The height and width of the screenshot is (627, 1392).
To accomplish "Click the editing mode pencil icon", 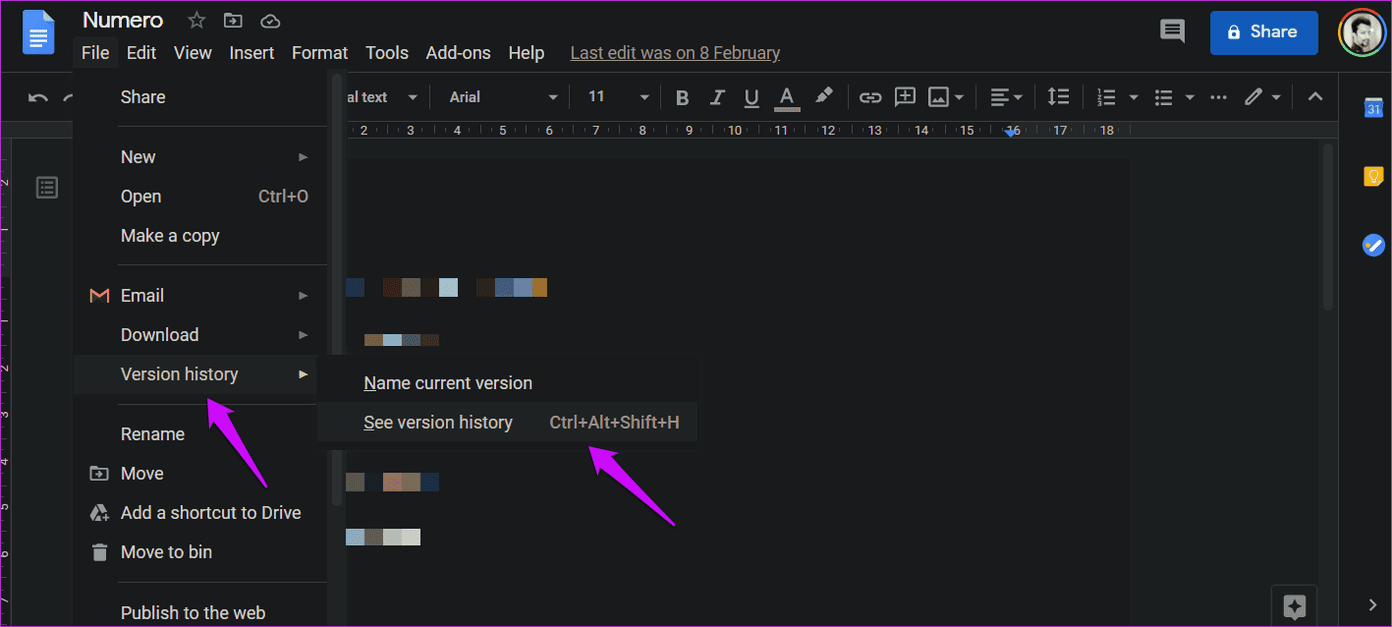I will 1253,97.
